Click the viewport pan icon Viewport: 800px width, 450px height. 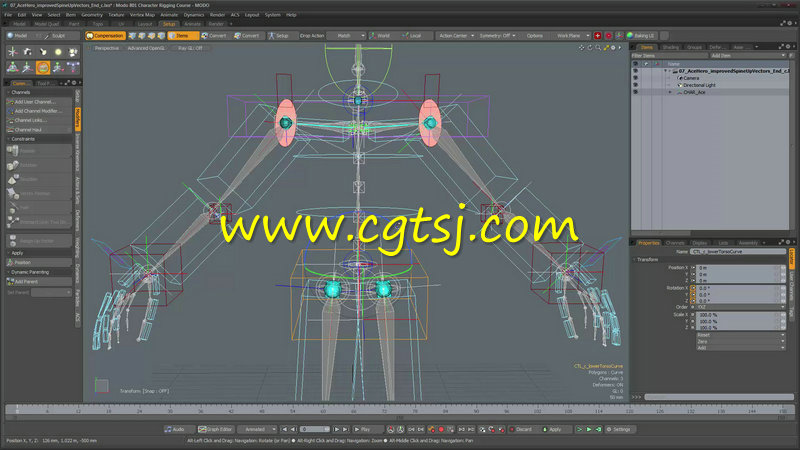tap(581, 48)
